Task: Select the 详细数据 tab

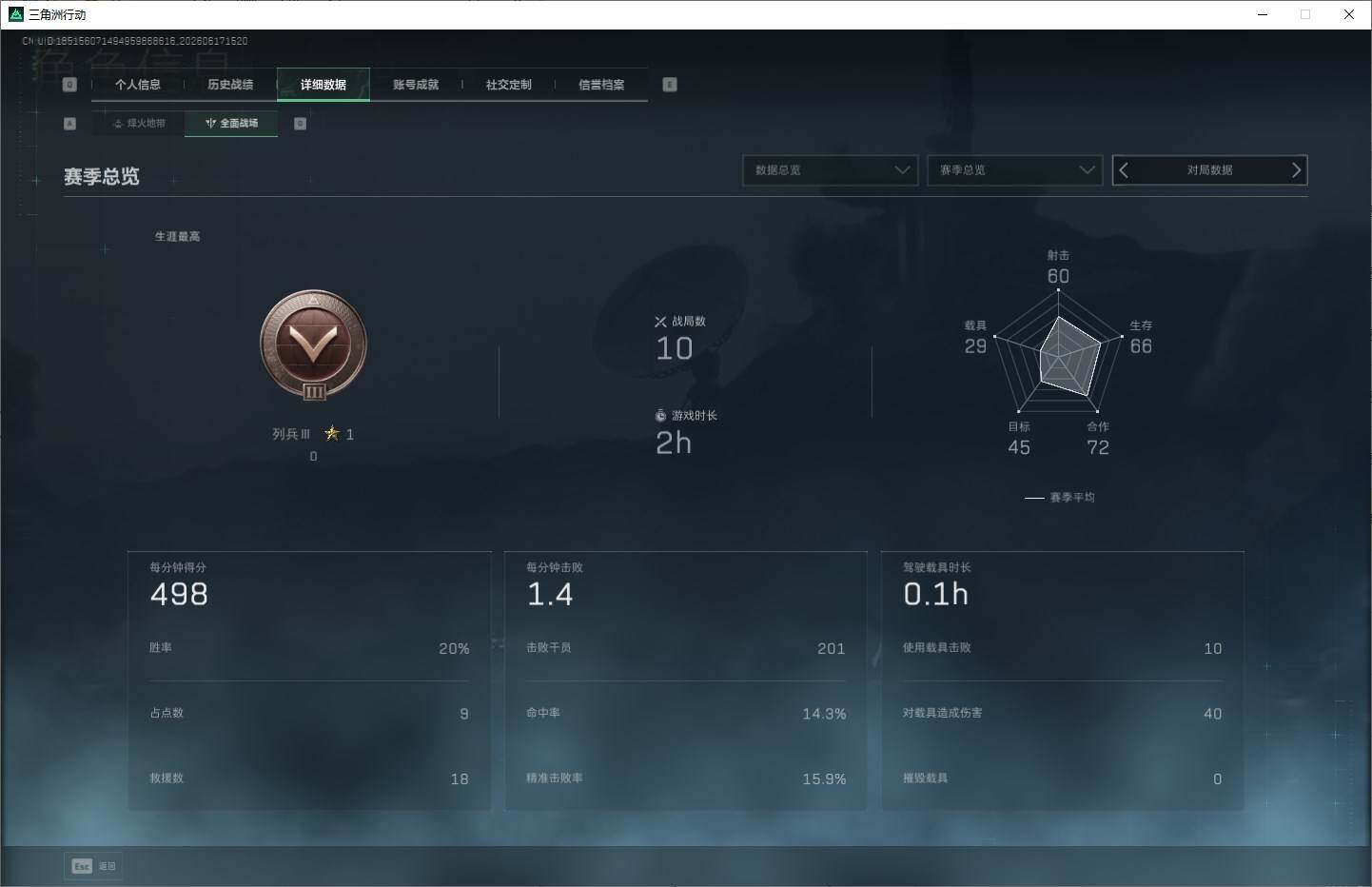Action: point(323,85)
